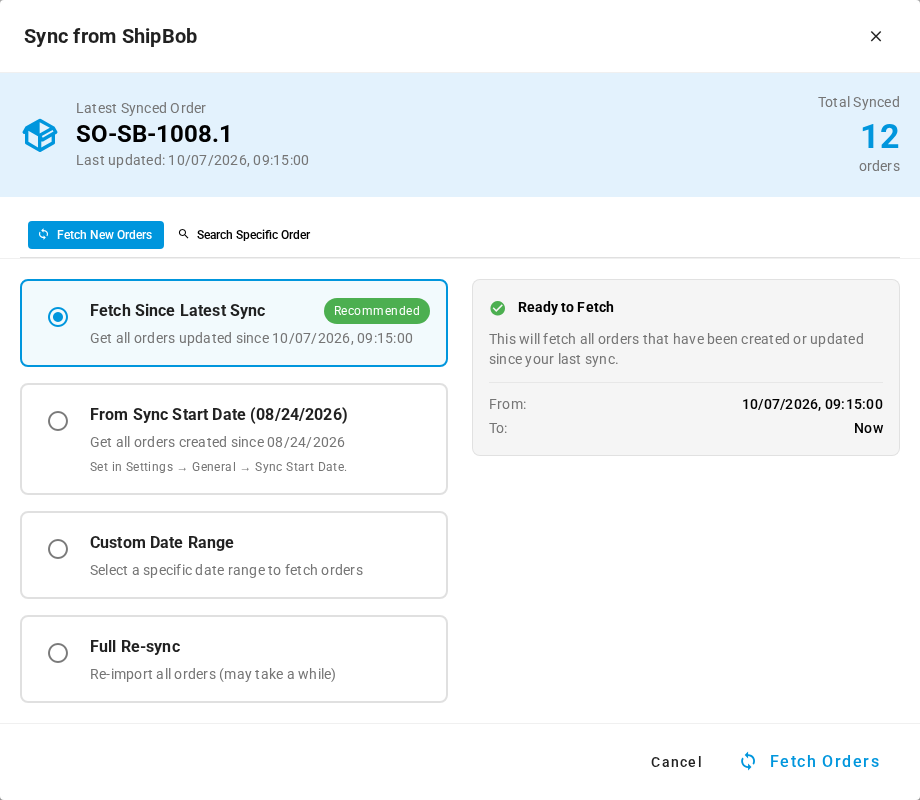Click 'Set in Settings → General → Sync Start Date.' hint
Image resolution: width=920 pixels, height=800 pixels.
218,467
